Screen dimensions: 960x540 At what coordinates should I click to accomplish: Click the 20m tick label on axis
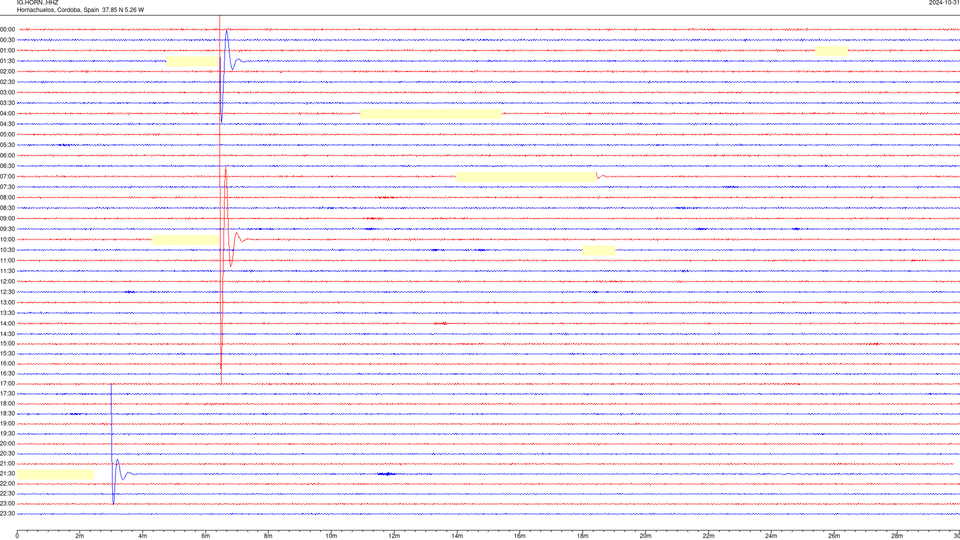(645, 536)
